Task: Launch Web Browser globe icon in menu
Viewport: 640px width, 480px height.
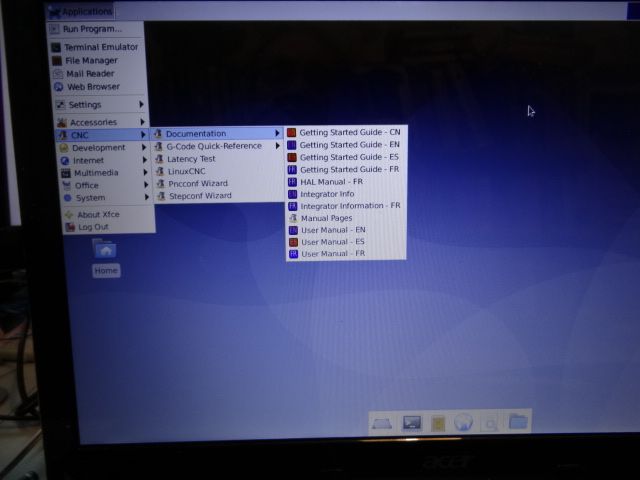Action: click(x=59, y=87)
